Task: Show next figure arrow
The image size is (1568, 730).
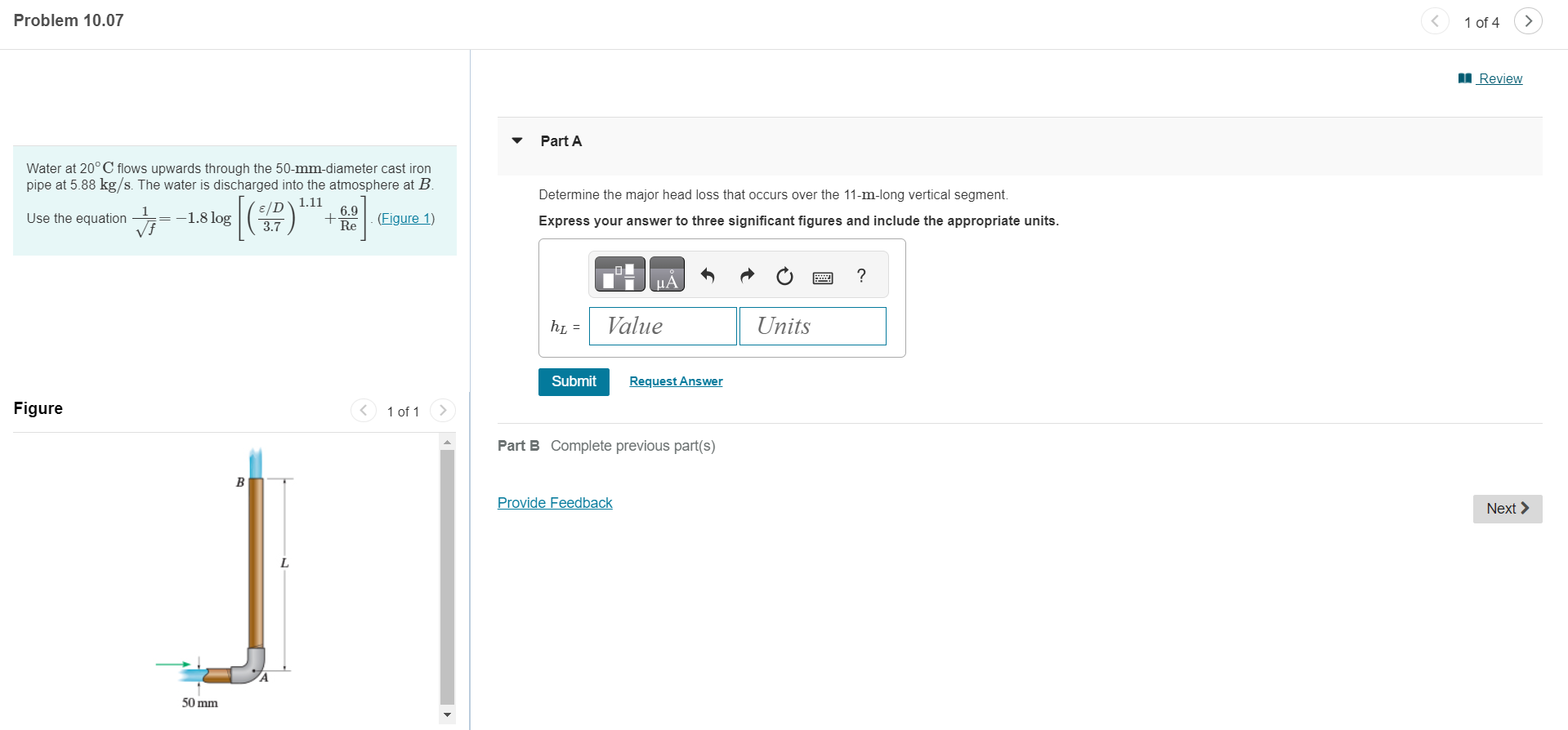Action: (x=442, y=410)
